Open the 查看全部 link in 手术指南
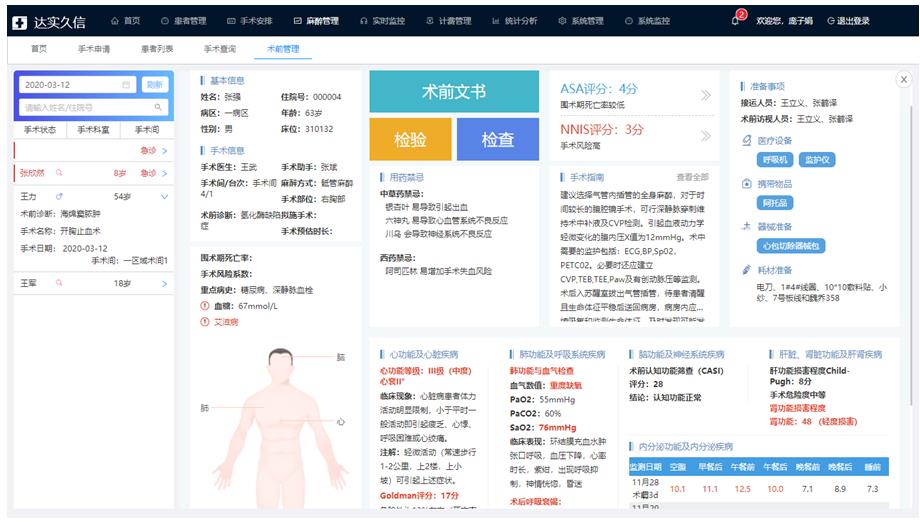Screen dimensions: 920x524 pyautogui.click(x=692, y=177)
